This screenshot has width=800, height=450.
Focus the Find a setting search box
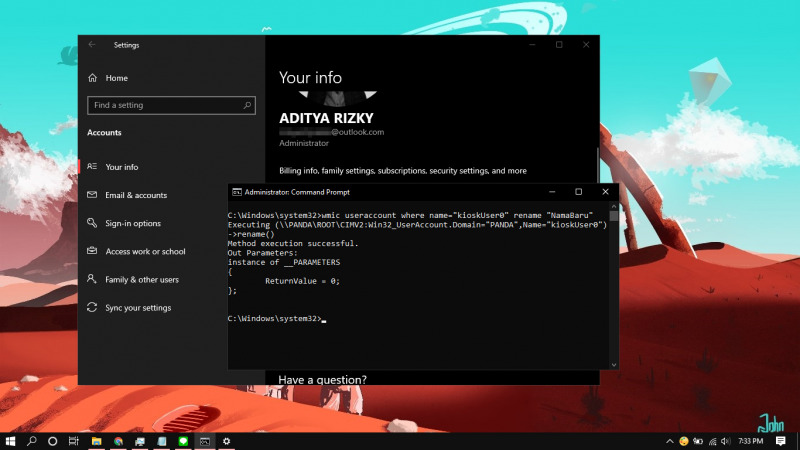point(171,105)
